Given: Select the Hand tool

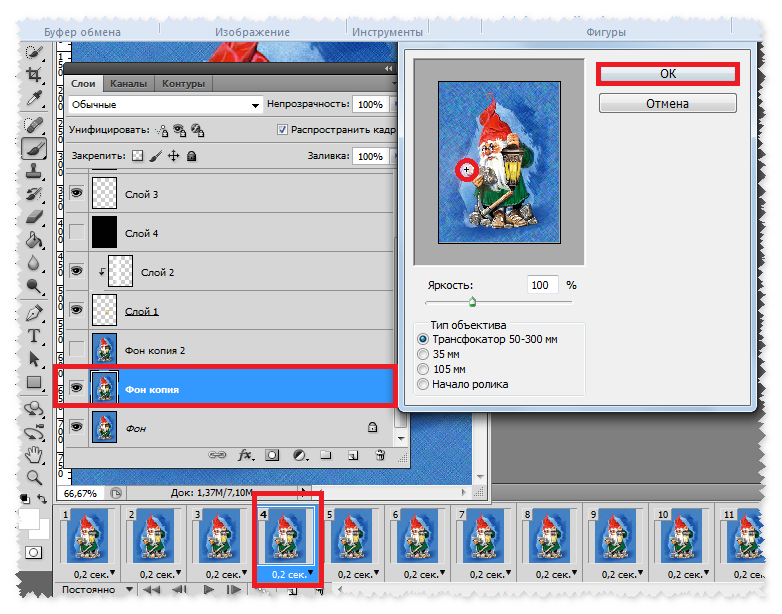Looking at the screenshot, I should pyautogui.click(x=34, y=455).
